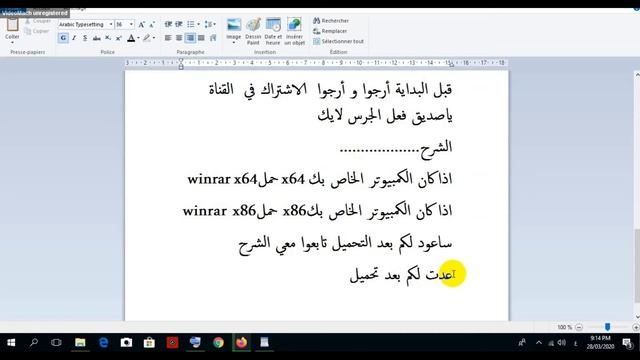Viewport: 640px width, 360px height.
Task: Click the increase indent icon
Action: click(x=179, y=24)
